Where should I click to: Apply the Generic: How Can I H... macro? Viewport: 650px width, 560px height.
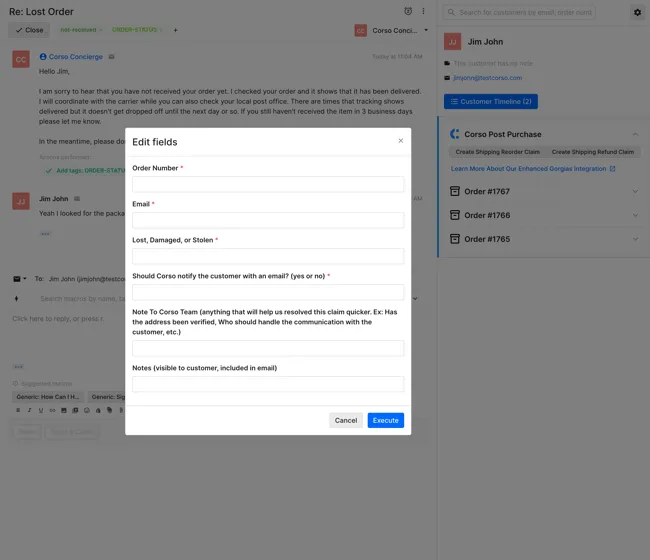click(48, 397)
